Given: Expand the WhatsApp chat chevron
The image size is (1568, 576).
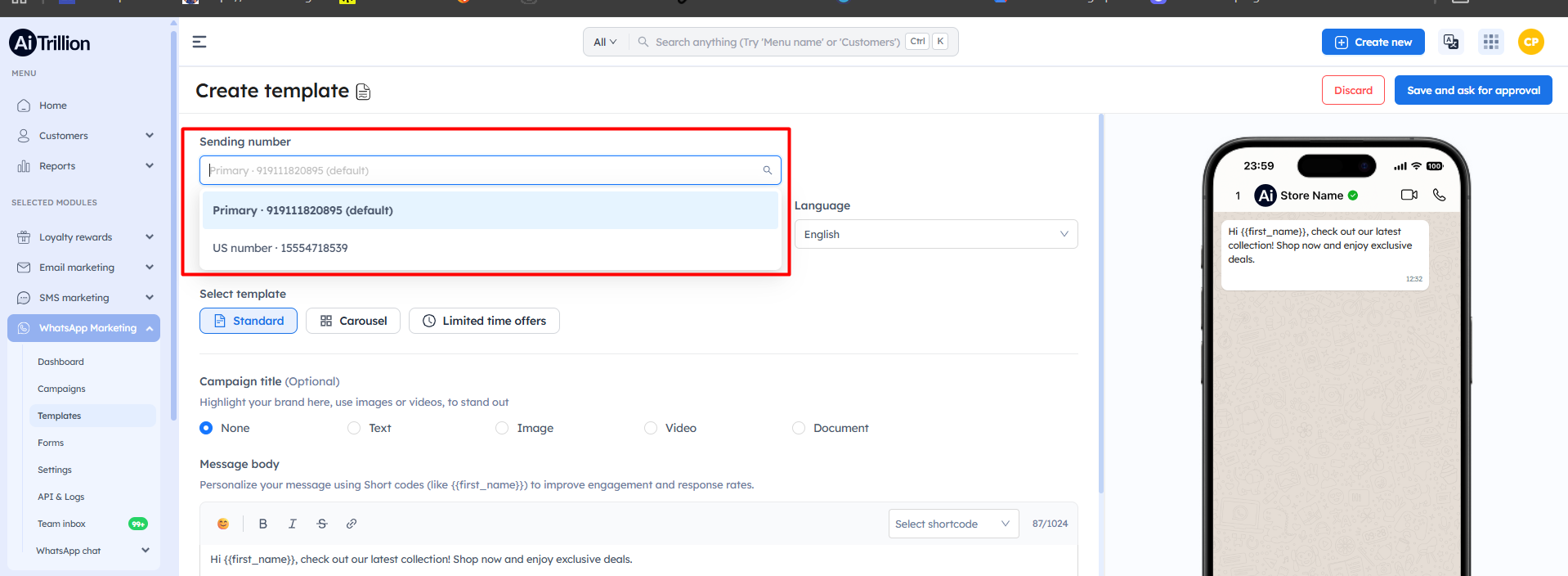Looking at the screenshot, I should coord(146,551).
